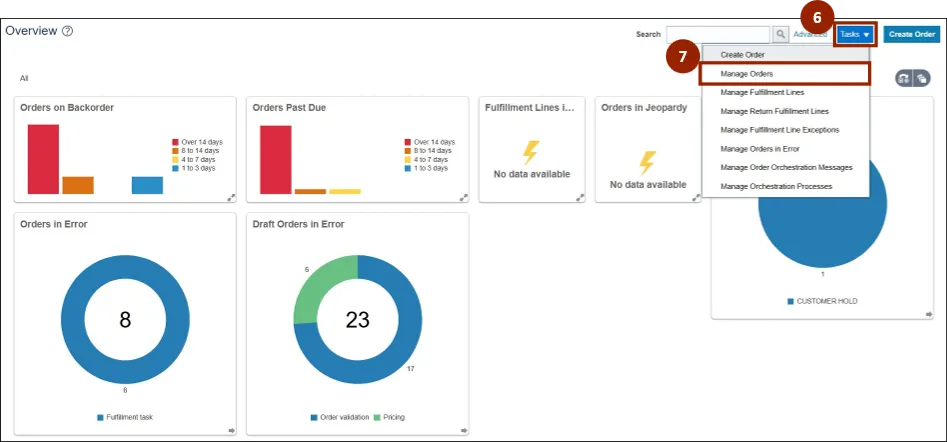Screen dimensions: 947x442
Task: Select Create Order from Tasks menu
Action: click(742, 55)
